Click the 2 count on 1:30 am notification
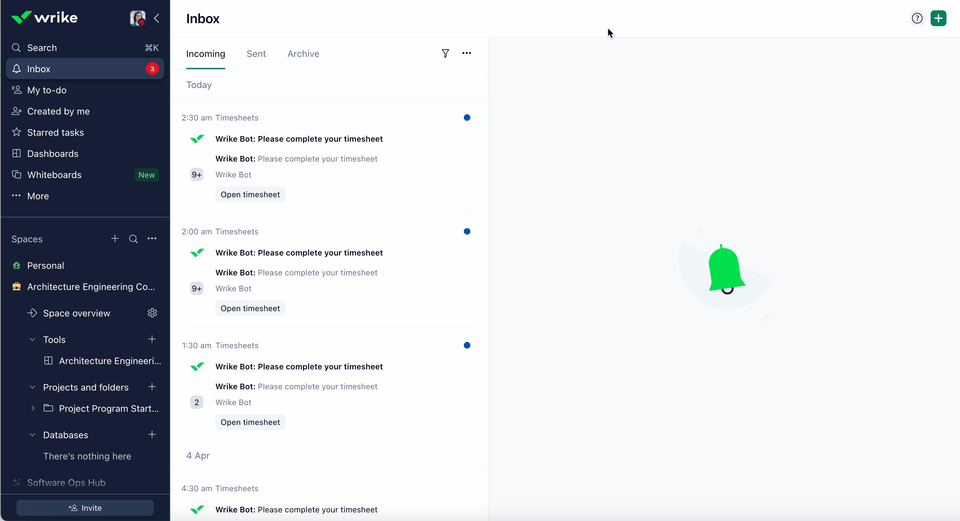 pyautogui.click(x=197, y=402)
